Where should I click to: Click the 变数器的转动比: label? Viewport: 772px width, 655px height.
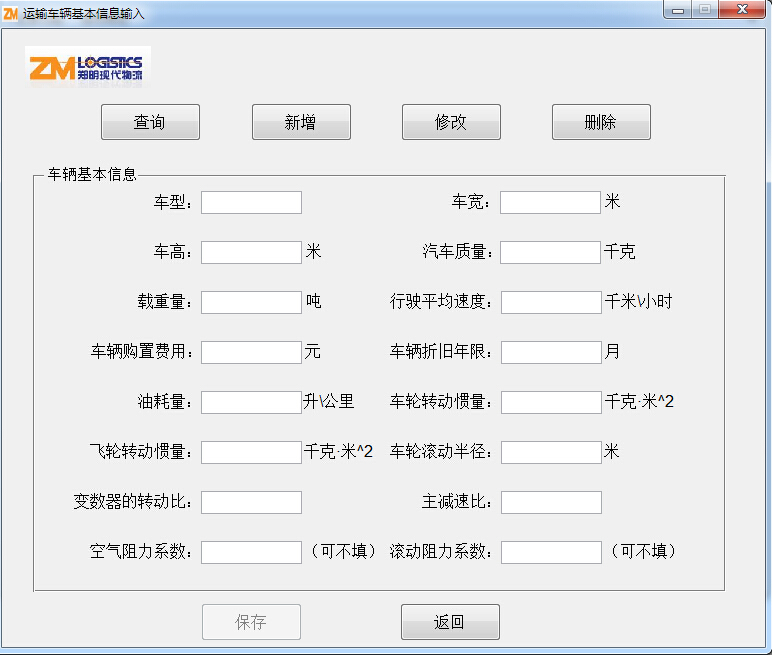click(132, 501)
